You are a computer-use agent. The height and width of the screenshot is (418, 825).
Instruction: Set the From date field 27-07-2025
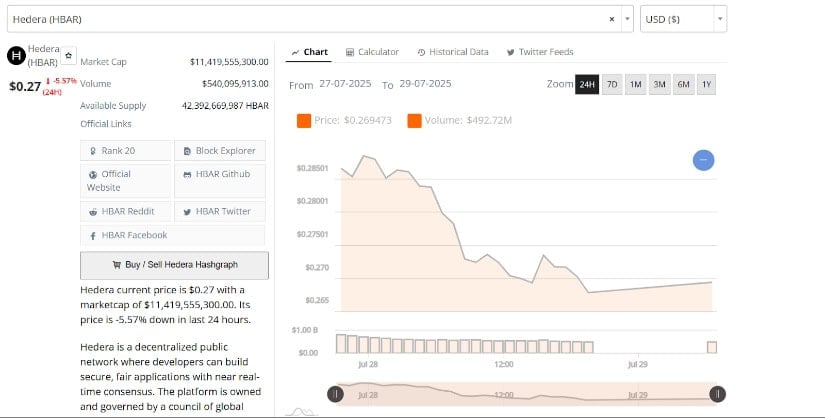pyautogui.click(x=345, y=84)
